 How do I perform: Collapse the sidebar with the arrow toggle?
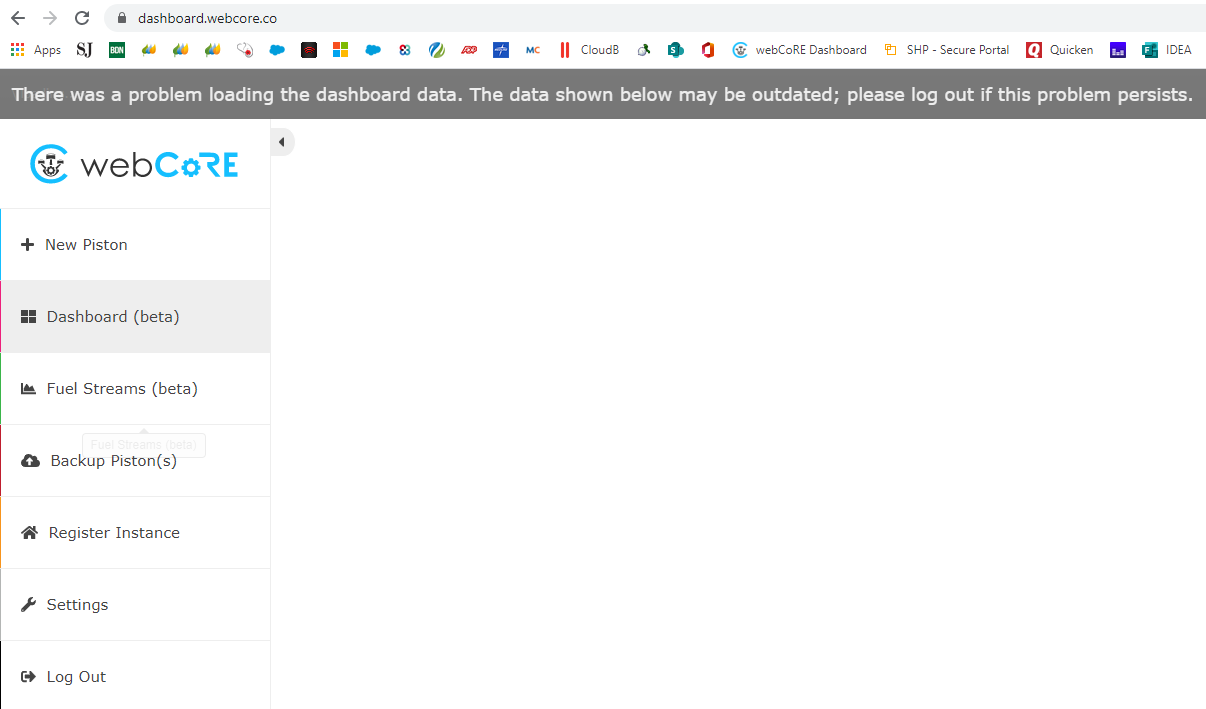click(281, 143)
